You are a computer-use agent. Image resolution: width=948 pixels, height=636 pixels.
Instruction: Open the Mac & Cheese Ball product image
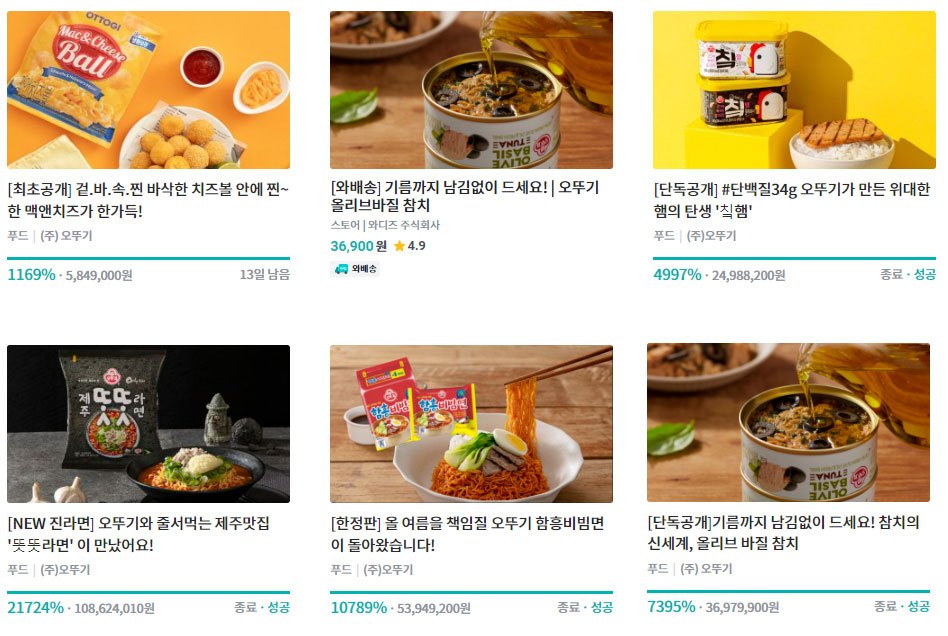coord(148,89)
